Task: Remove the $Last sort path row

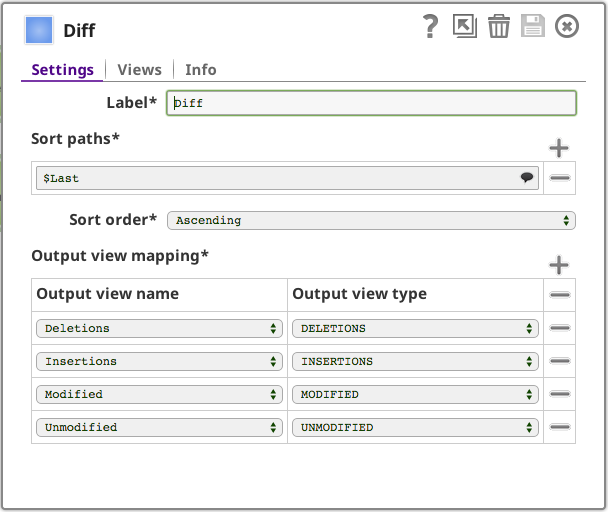Action: 560,178
